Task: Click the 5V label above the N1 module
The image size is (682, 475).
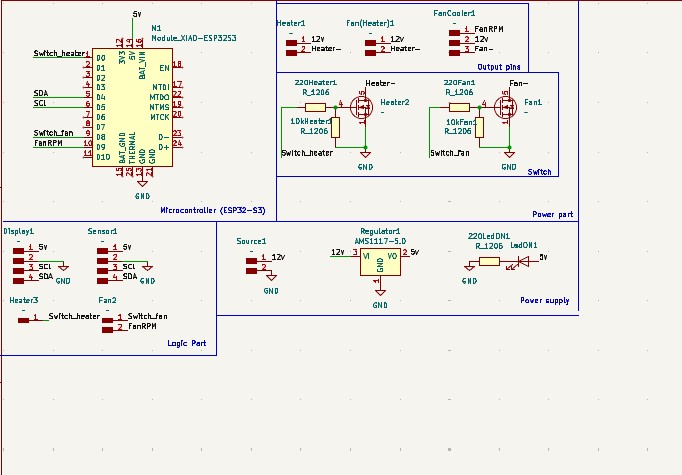Action: [137, 14]
